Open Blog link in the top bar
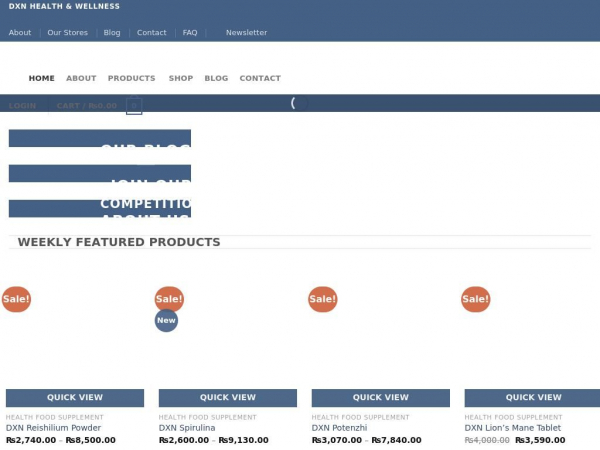 [x=112, y=33]
